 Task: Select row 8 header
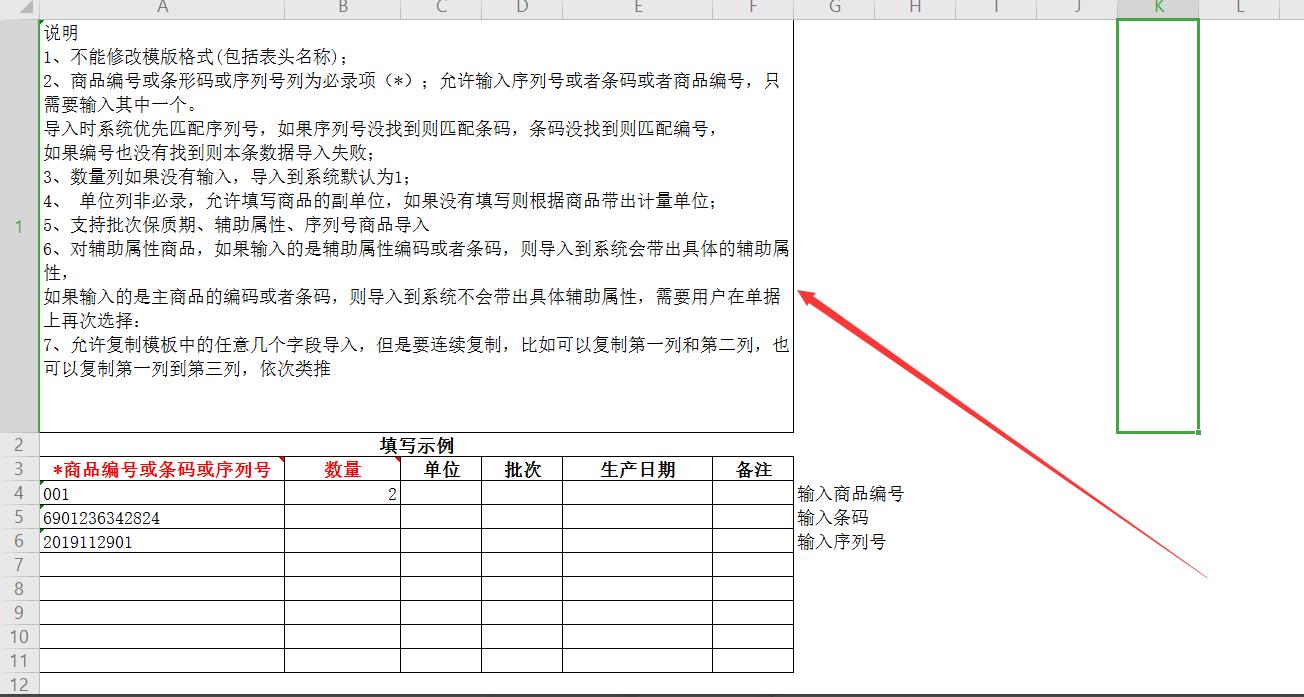[19, 589]
